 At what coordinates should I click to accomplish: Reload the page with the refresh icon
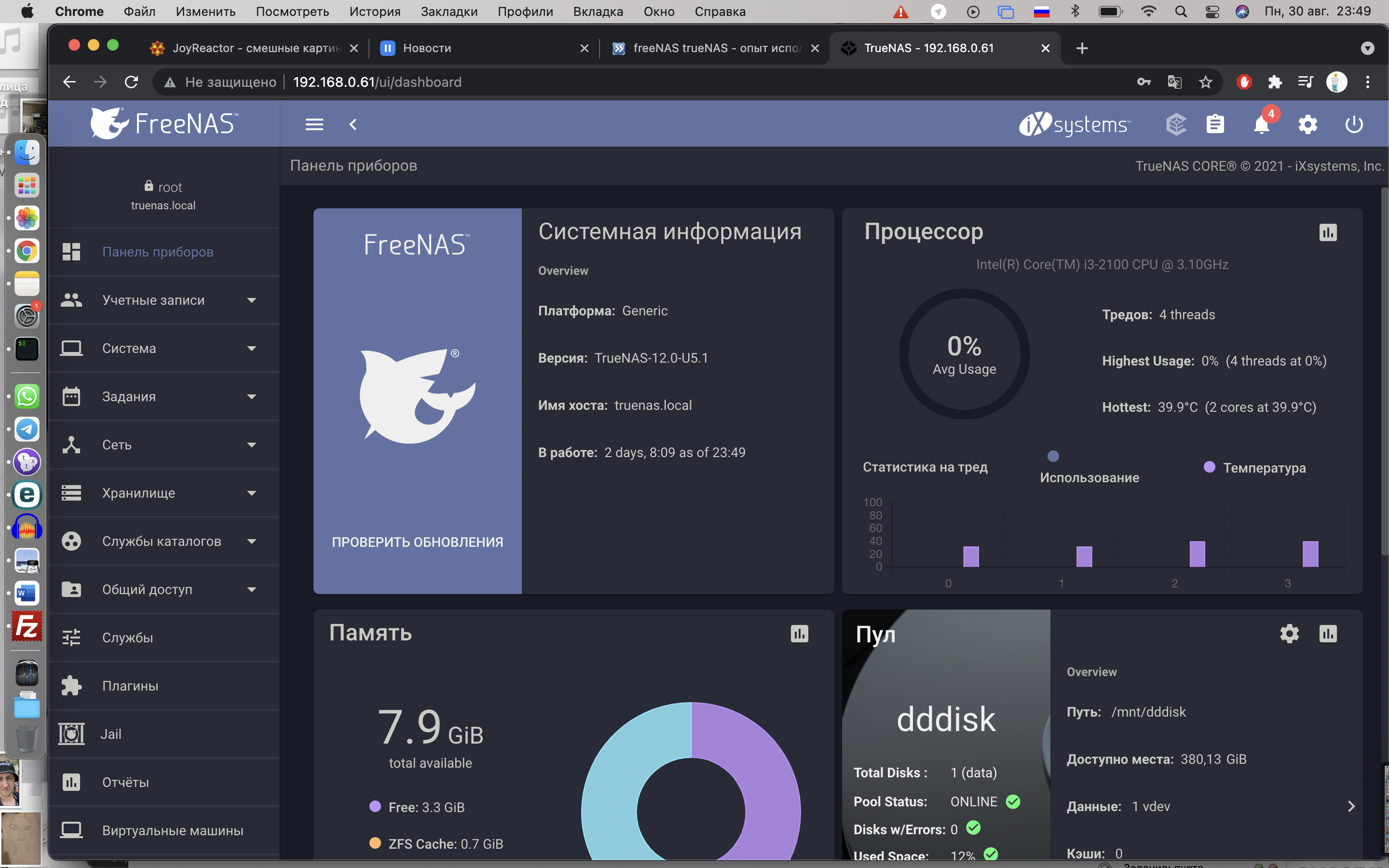[x=132, y=82]
